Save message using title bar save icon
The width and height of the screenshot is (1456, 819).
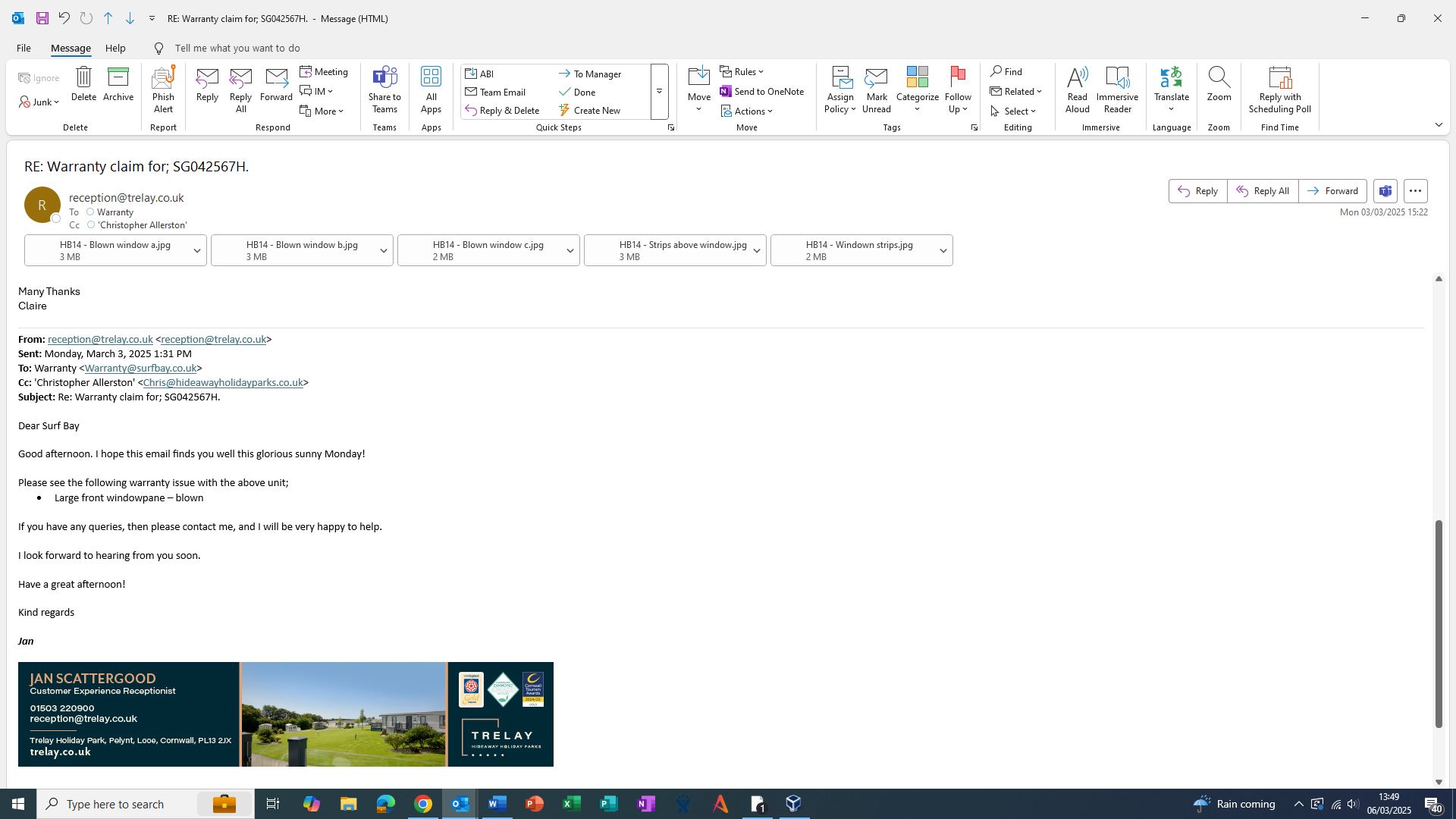tap(42, 18)
